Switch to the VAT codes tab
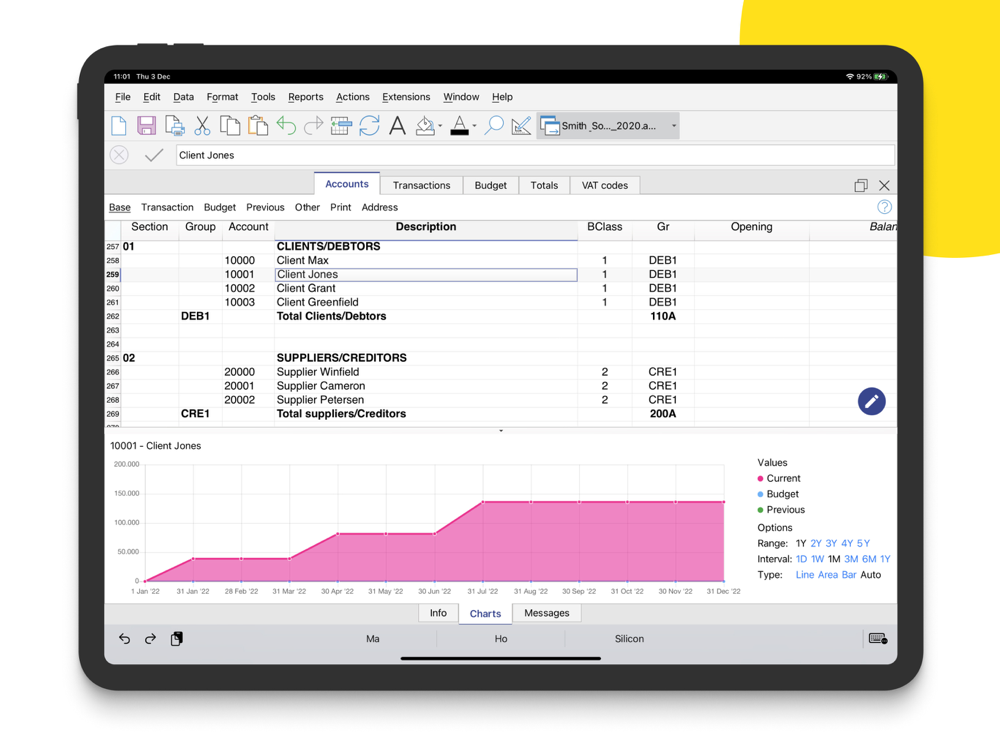This screenshot has height=750, width=1000. pos(605,185)
